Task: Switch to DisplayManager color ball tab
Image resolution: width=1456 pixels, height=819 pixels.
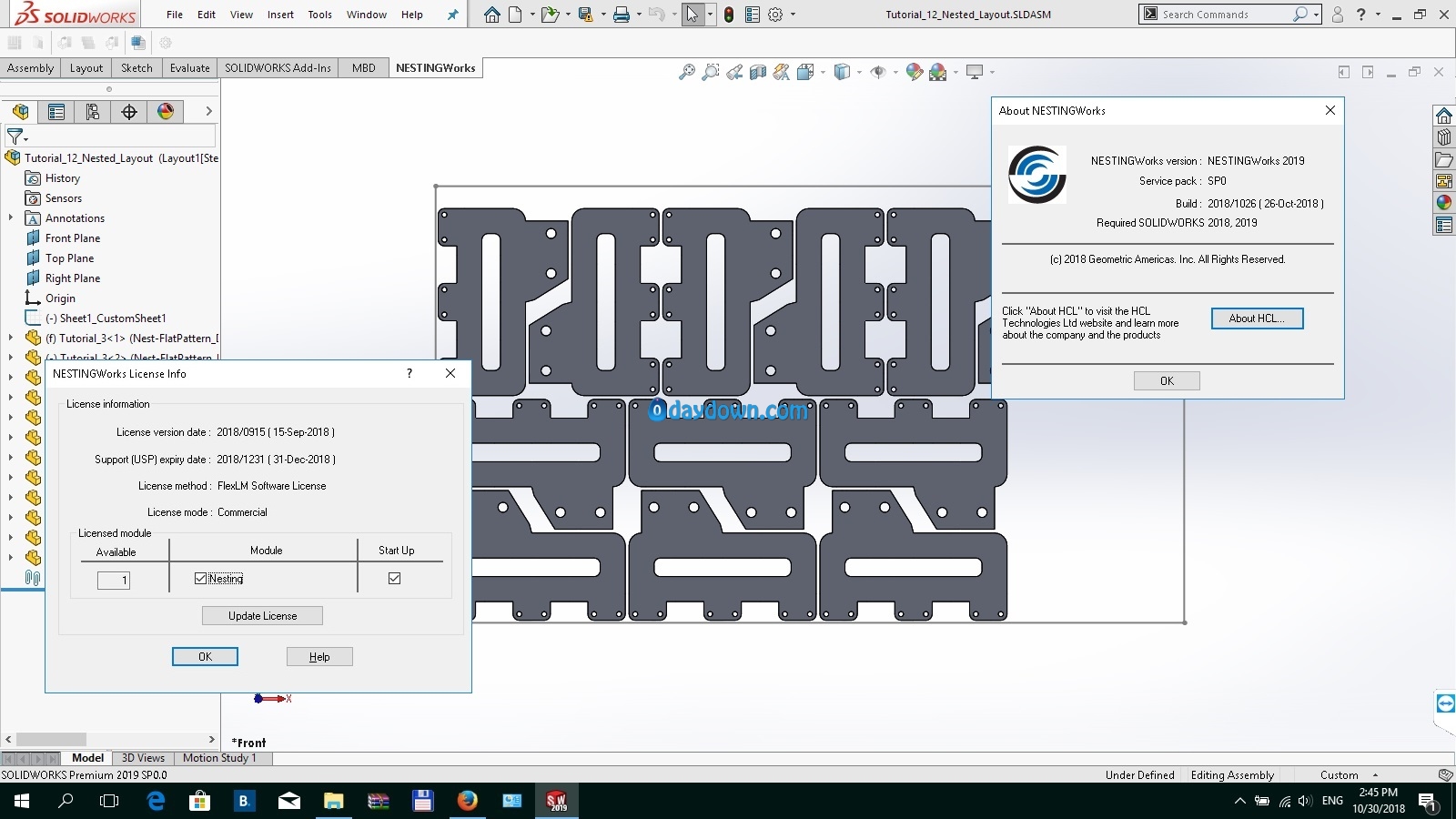Action: pyautogui.click(x=166, y=111)
